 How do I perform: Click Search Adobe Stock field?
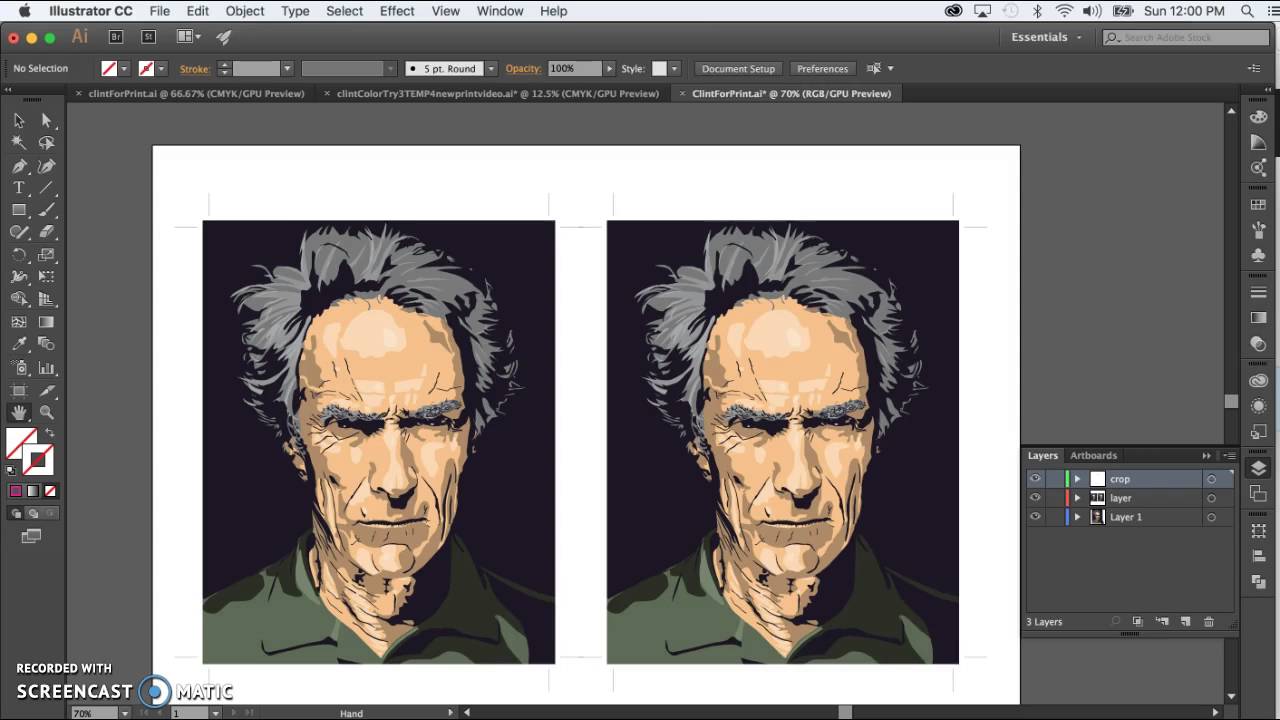coord(1187,37)
